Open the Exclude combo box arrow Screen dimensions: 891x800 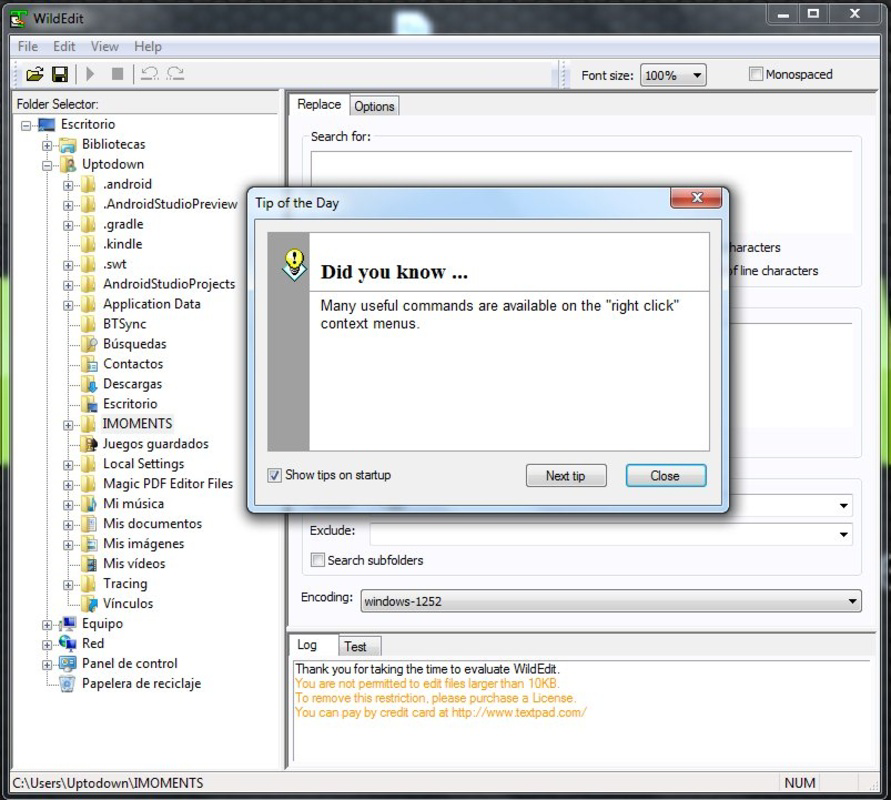click(x=843, y=534)
